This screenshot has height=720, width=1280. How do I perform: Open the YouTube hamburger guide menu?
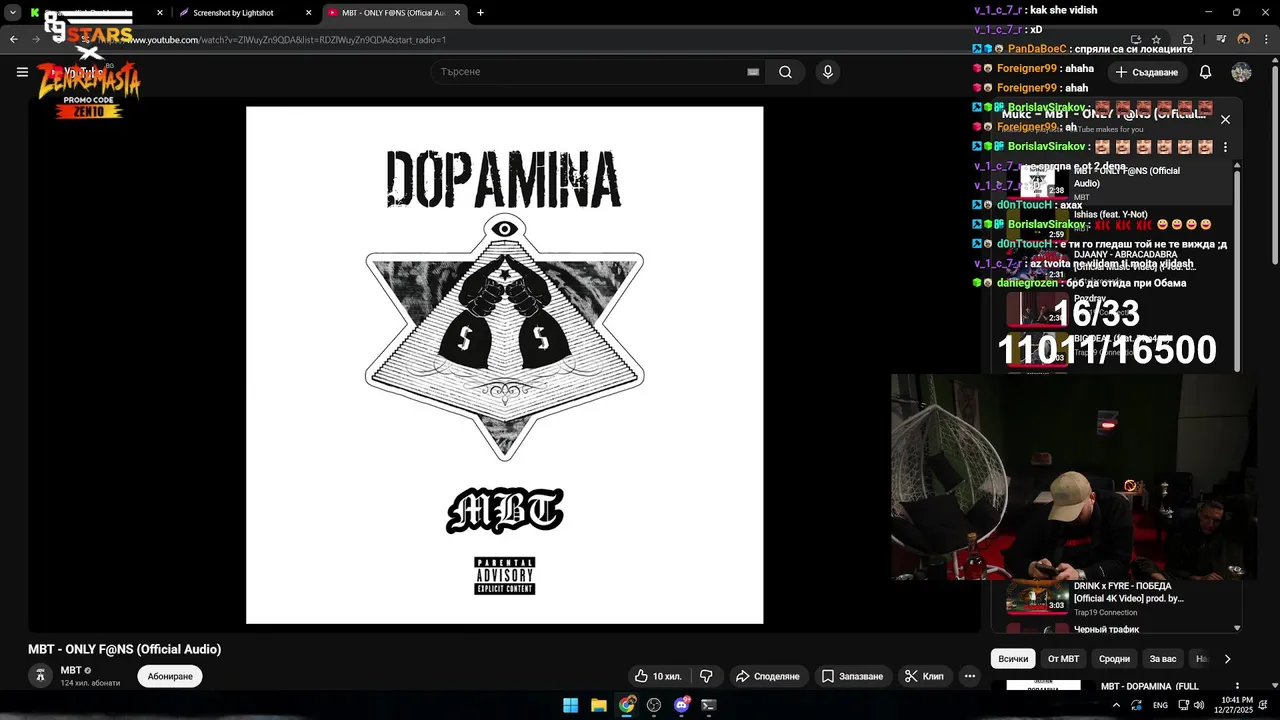pos(22,72)
